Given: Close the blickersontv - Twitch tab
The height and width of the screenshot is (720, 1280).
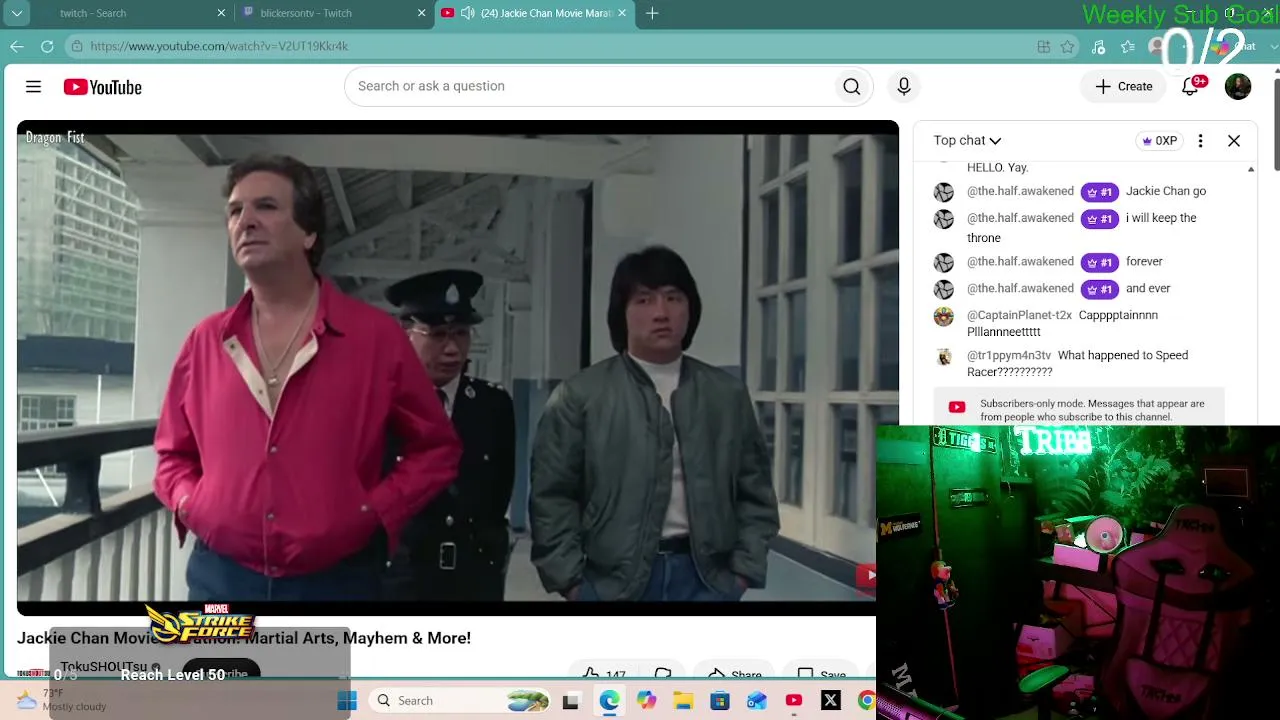Looking at the screenshot, I should pos(421,13).
